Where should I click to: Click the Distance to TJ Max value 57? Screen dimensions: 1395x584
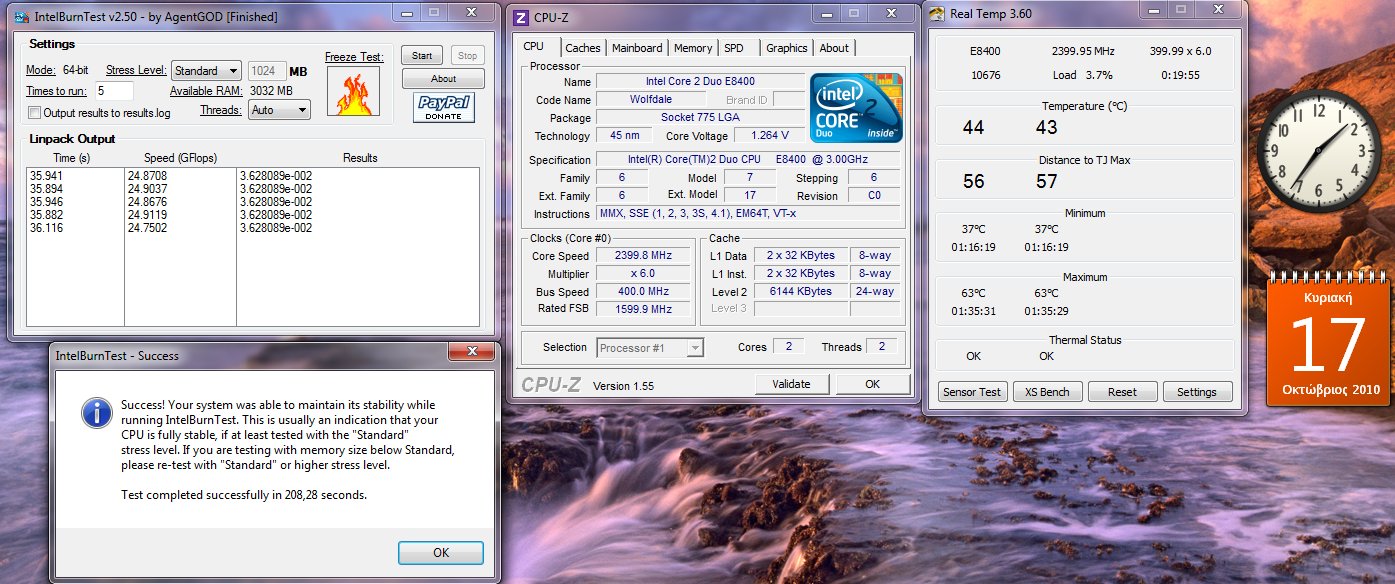1047,181
